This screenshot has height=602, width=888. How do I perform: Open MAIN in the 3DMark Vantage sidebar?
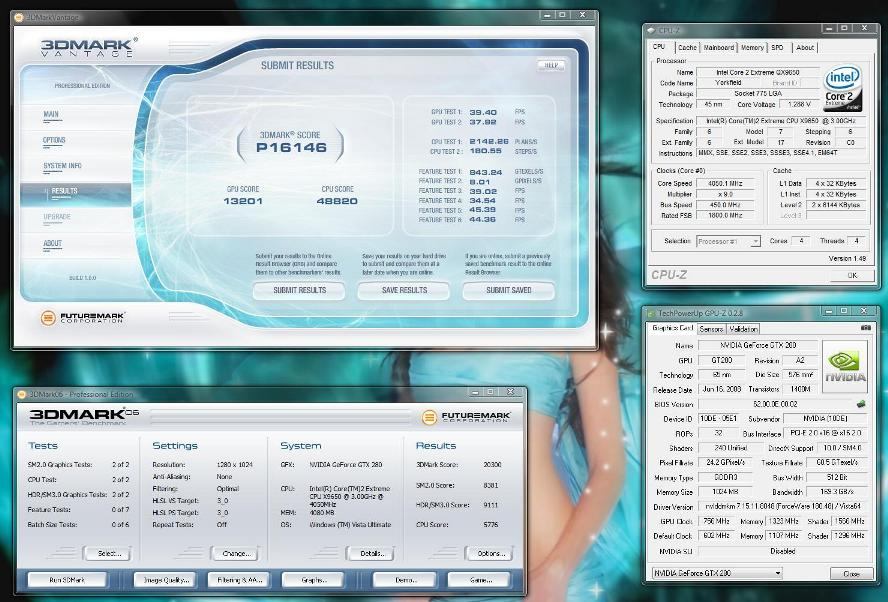pyautogui.click(x=51, y=114)
